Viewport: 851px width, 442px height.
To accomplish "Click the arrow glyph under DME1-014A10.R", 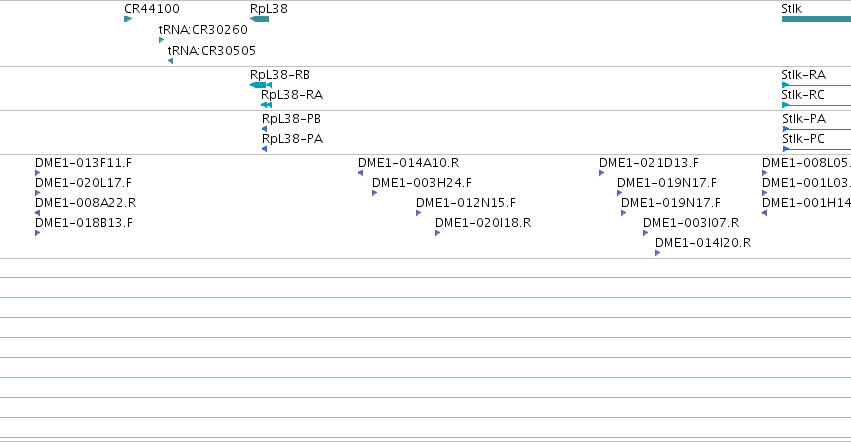I will point(360,173).
